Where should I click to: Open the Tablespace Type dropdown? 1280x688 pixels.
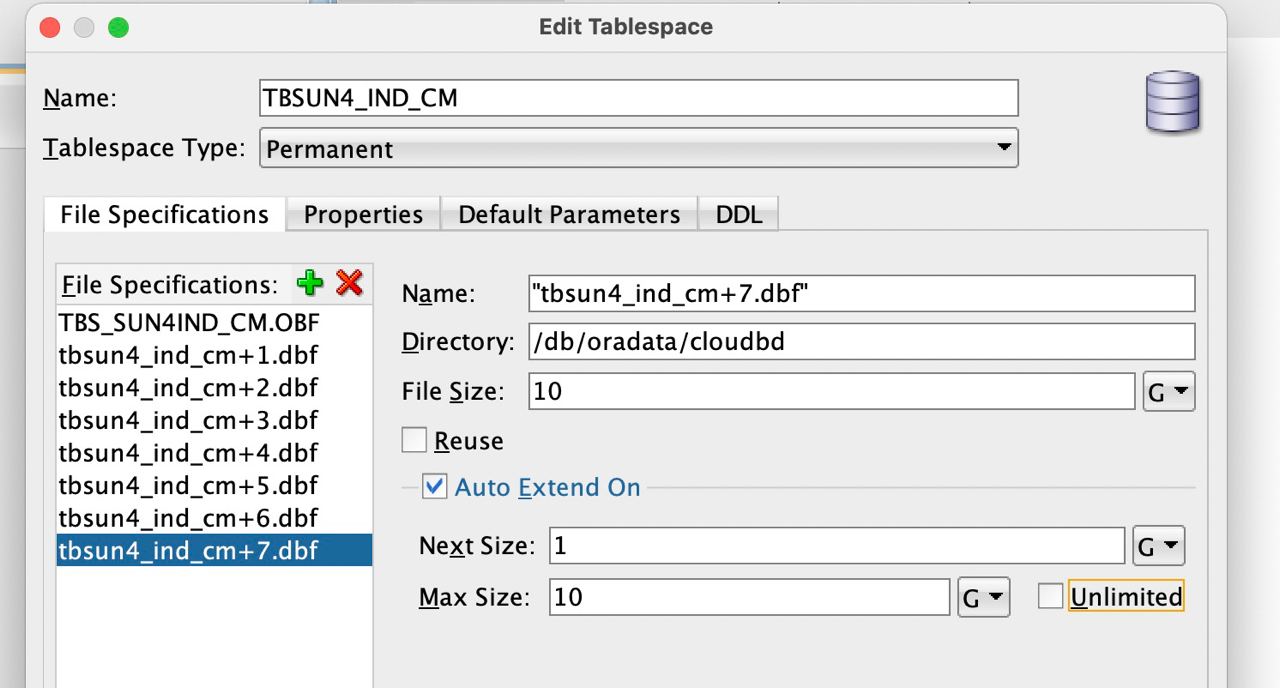point(639,148)
